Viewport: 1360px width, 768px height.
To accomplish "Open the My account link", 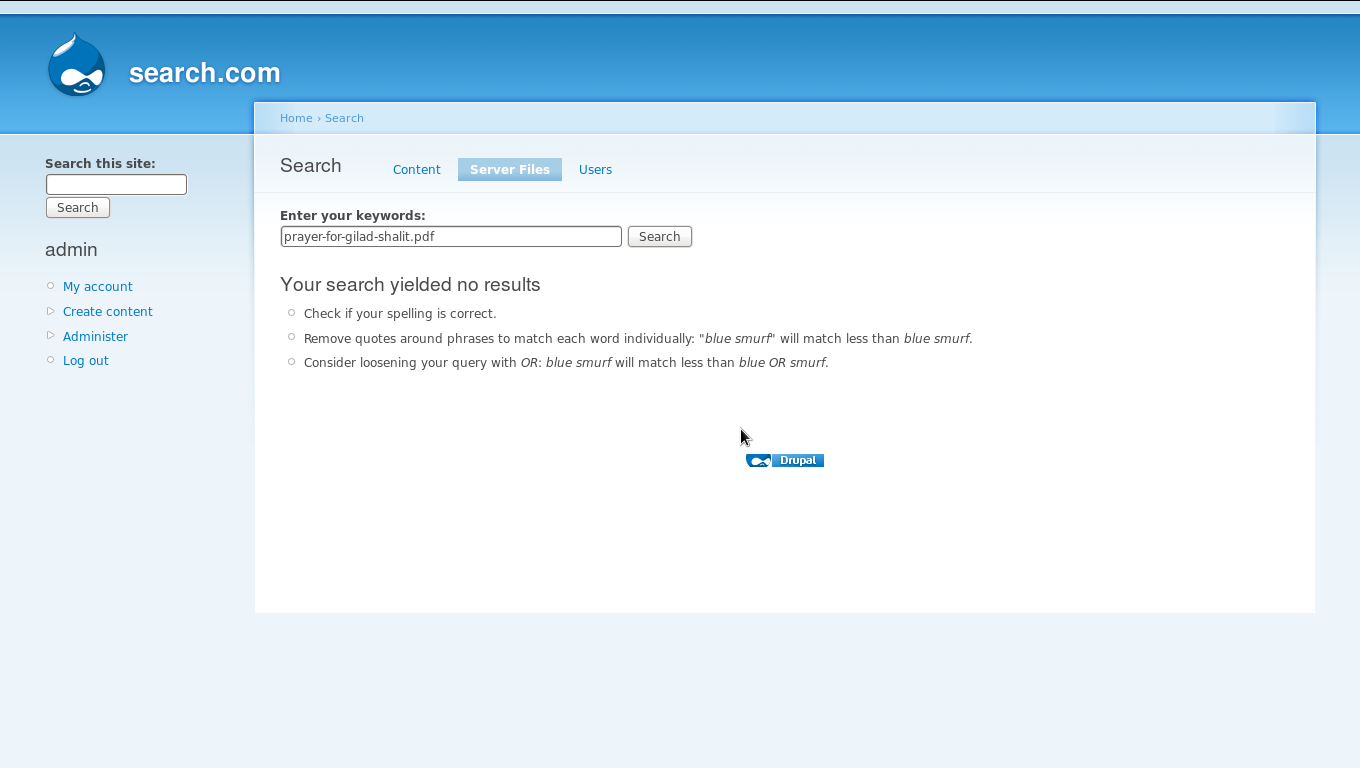I will (98, 287).
